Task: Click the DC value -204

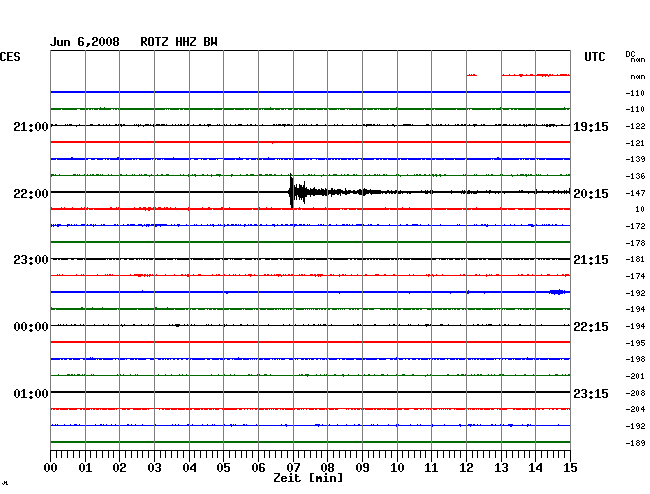Action: (x=635, y=409)
